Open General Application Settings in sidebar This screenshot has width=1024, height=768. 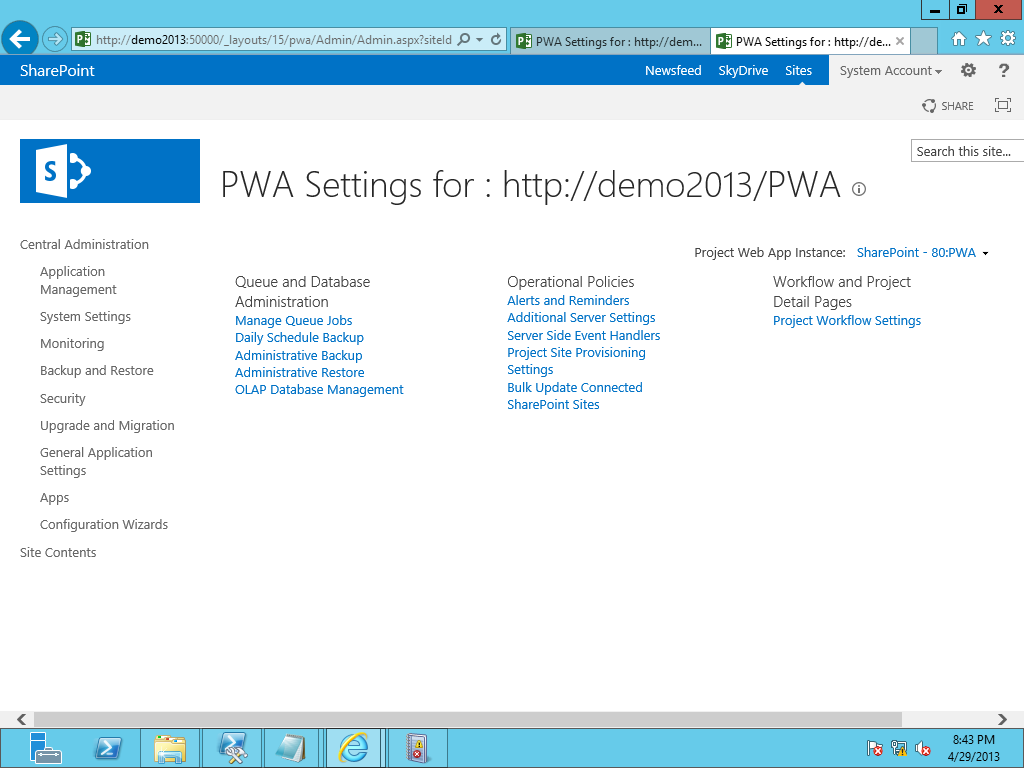tap(96, 461)
